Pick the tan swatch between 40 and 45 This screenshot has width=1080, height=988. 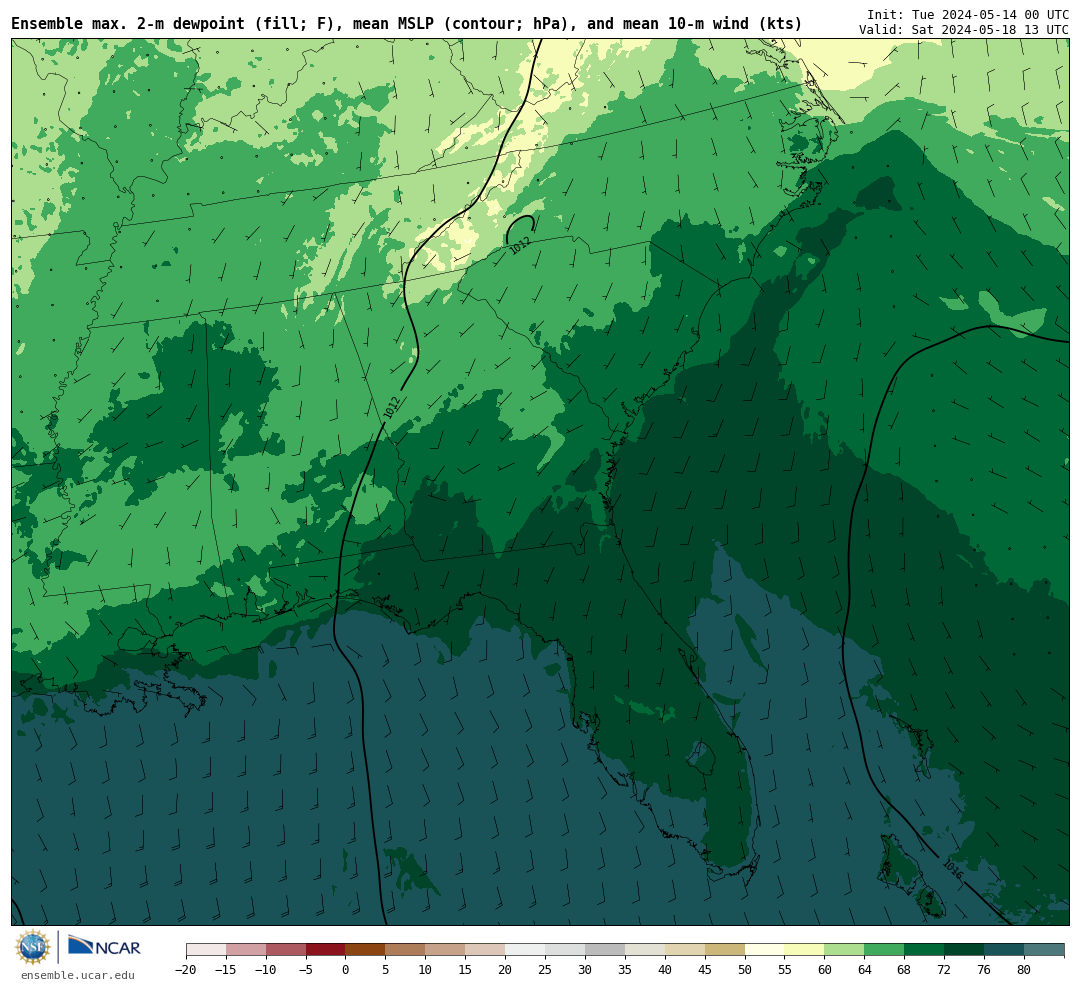click(x=685, y=950)
